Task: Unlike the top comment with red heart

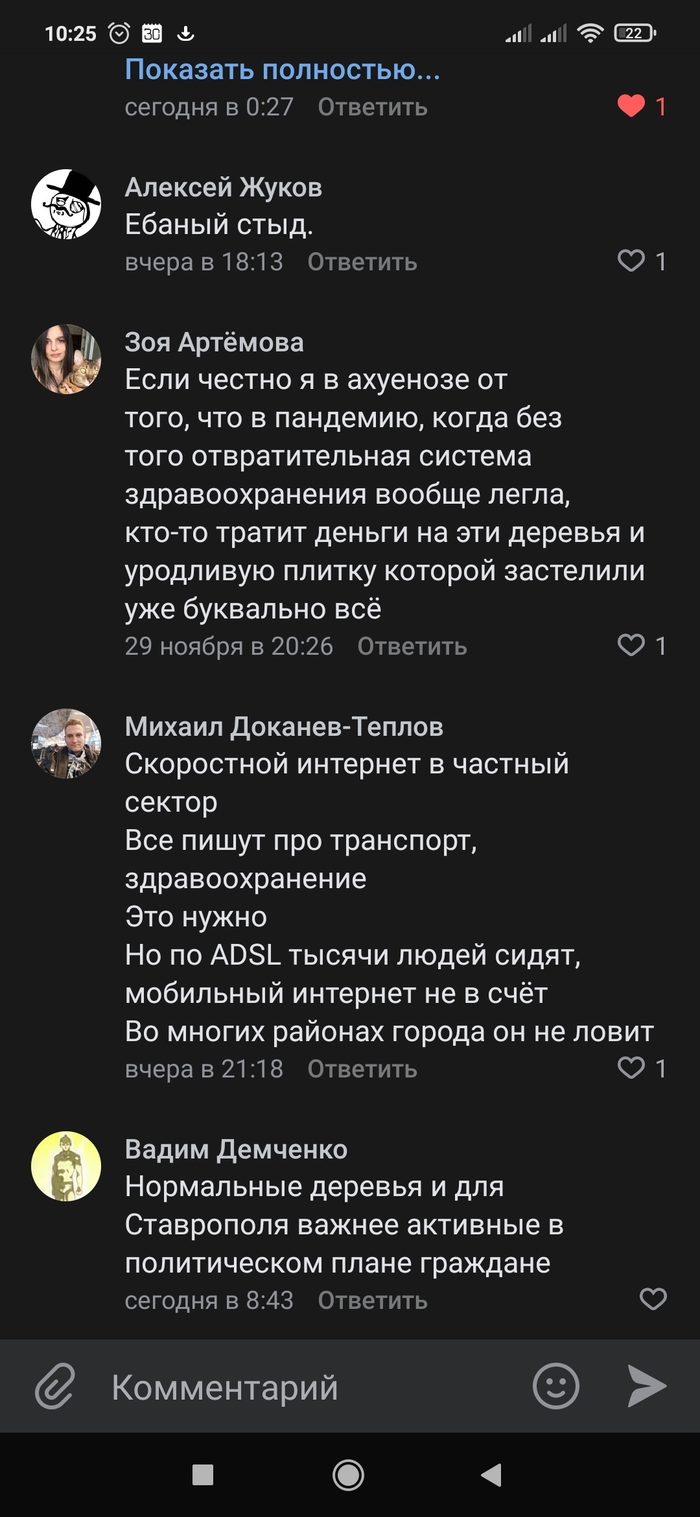Action: [631, 106]
